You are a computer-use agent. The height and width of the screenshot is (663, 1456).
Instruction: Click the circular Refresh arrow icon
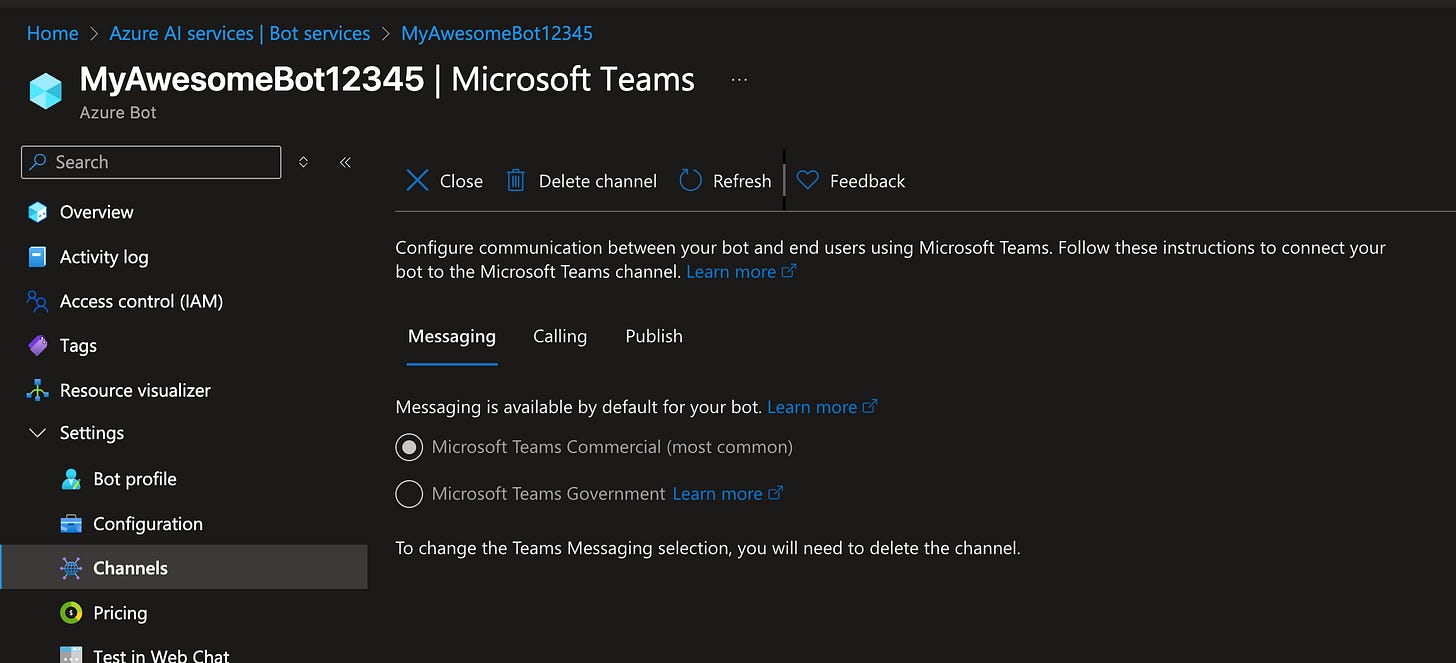[x=690, y=180]
